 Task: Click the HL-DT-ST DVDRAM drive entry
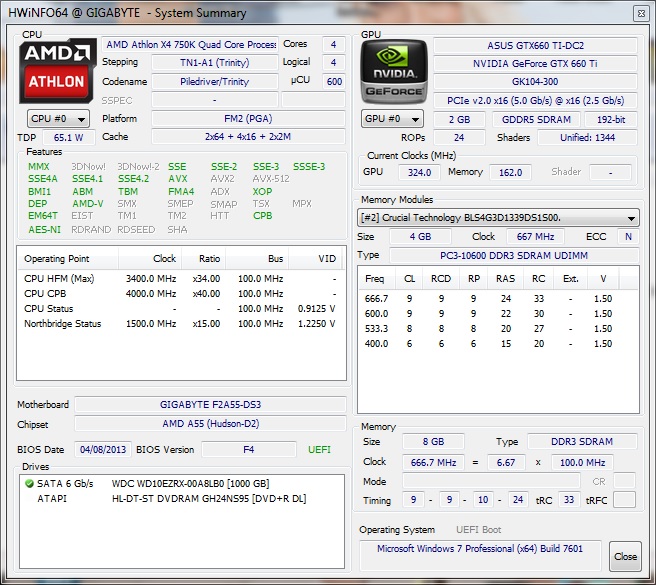(x=209, y=499)
